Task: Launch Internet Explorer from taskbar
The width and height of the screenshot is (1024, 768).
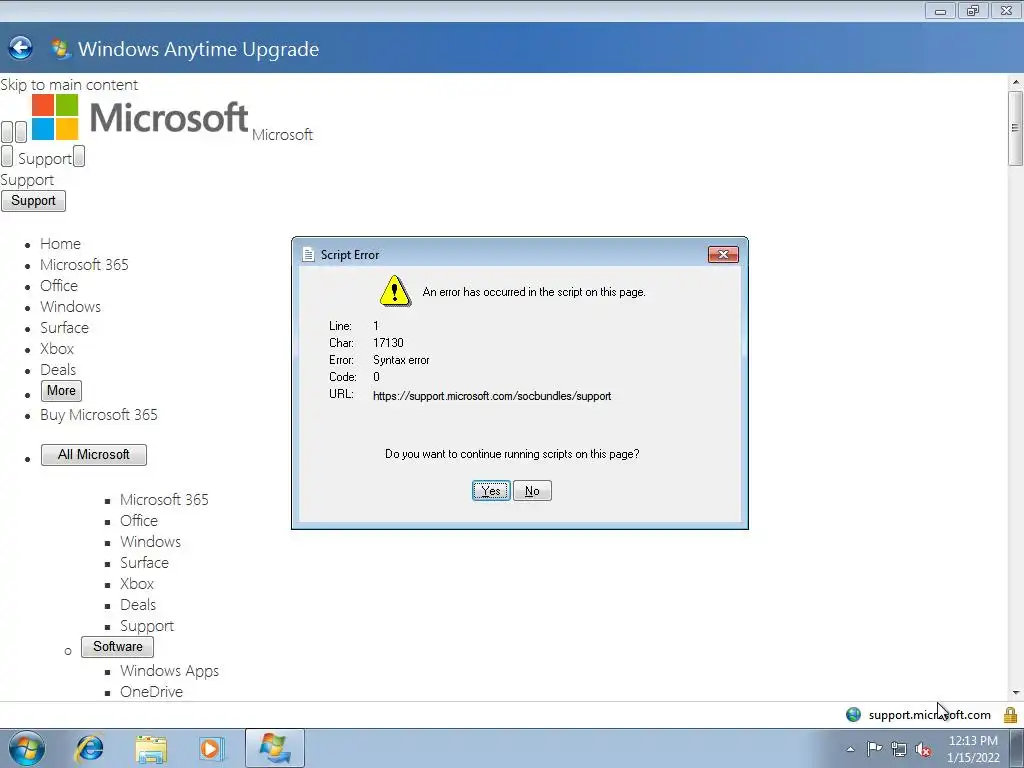Action: pyautogui.click(x=89, y=748)
